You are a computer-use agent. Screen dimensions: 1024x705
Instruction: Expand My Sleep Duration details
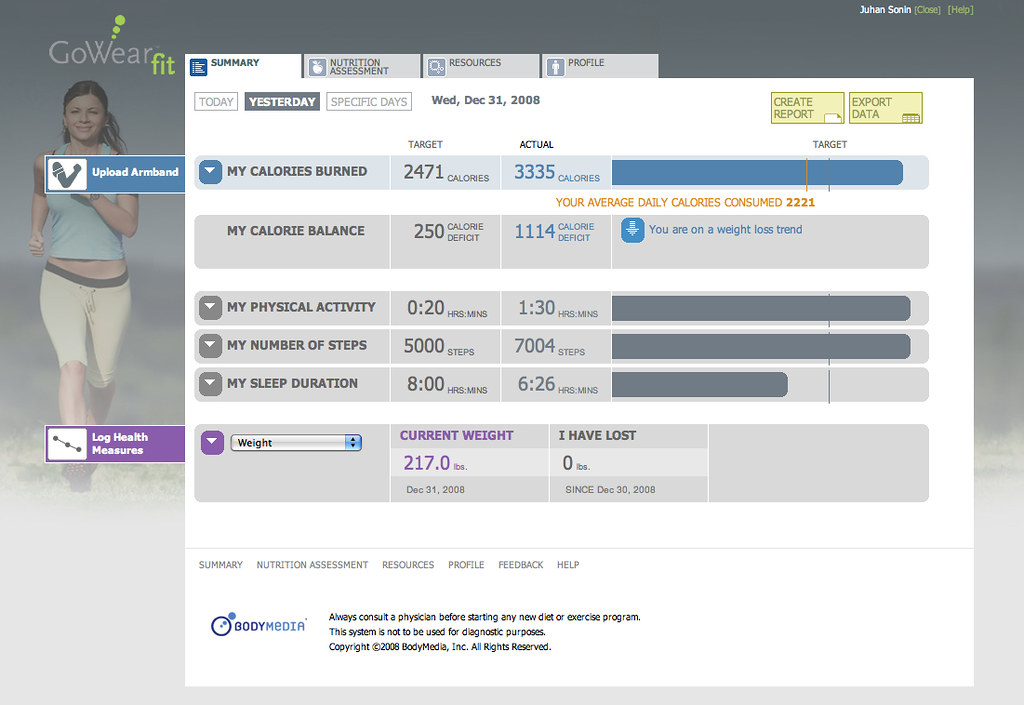point(210,384)
